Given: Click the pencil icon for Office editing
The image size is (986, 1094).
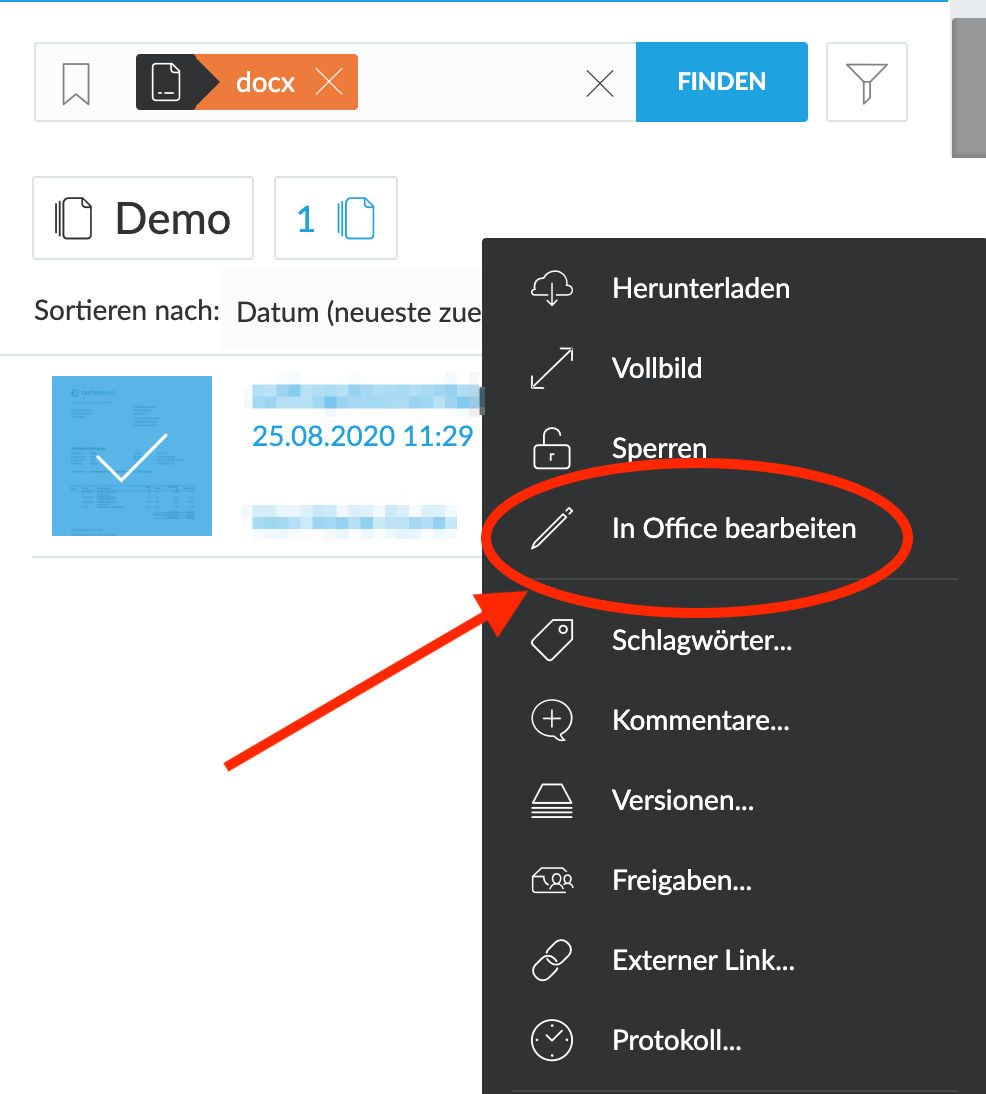Looking at the screenshot, I should pos(552,528).
